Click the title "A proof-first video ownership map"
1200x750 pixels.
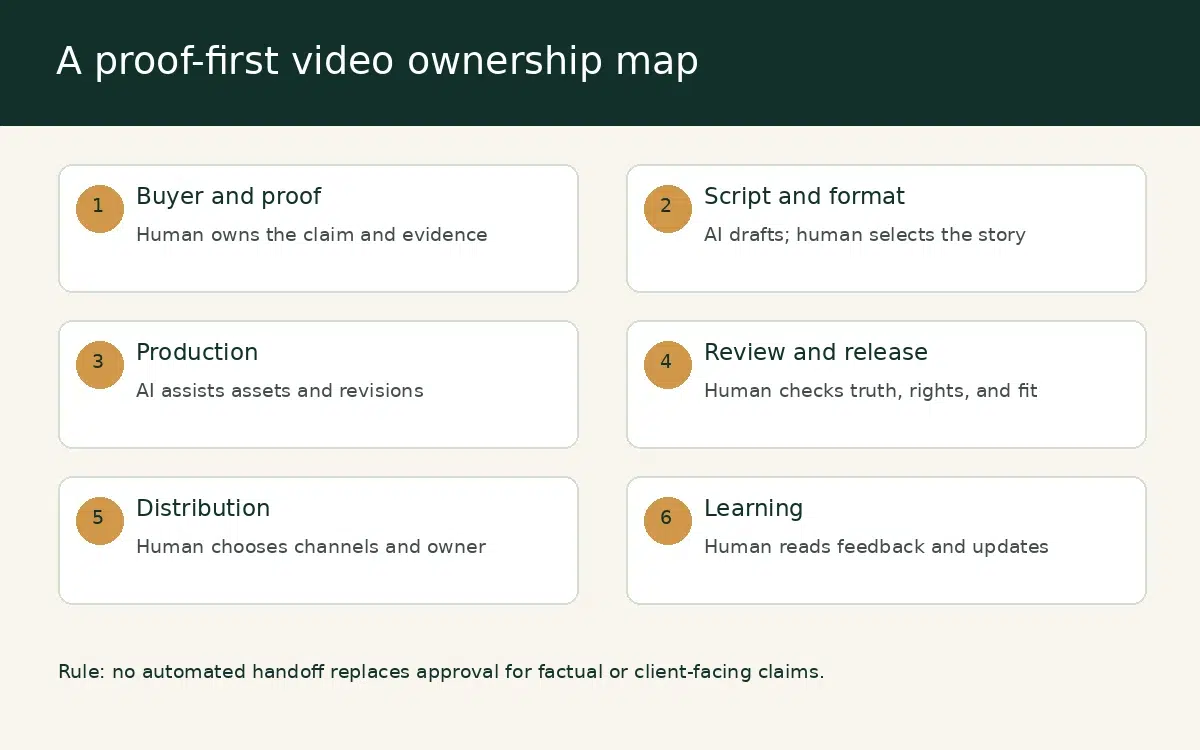(x=377, y=62)
